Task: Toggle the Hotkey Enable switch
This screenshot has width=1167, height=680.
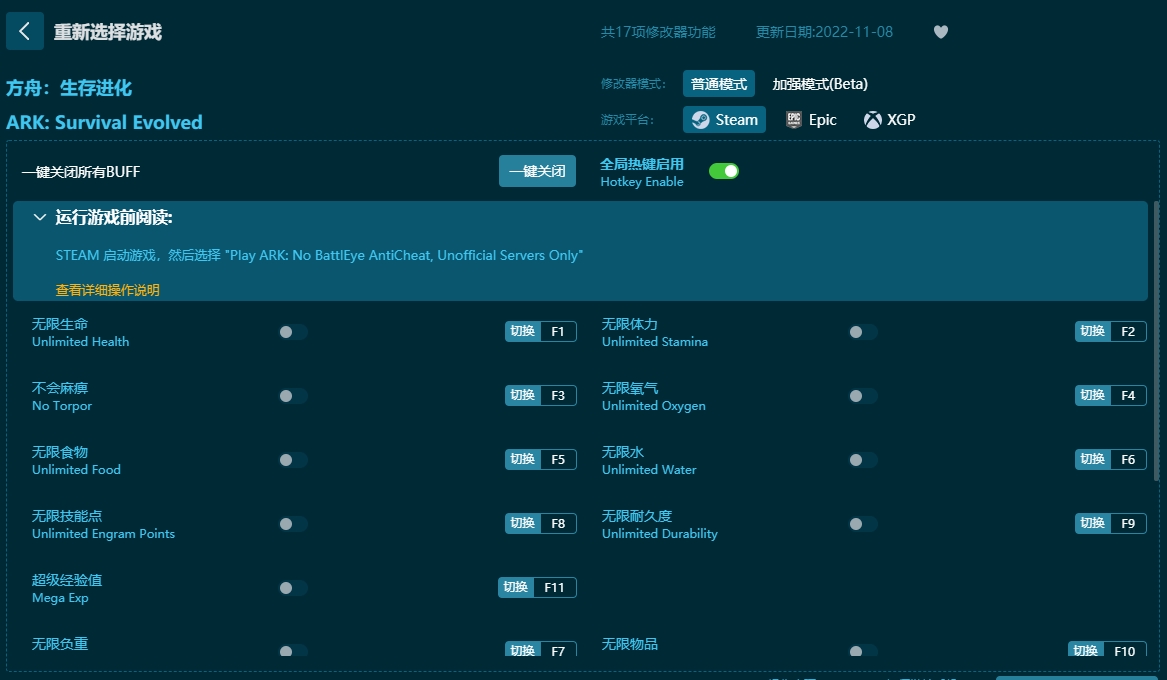Action: (x=723, y=171)
